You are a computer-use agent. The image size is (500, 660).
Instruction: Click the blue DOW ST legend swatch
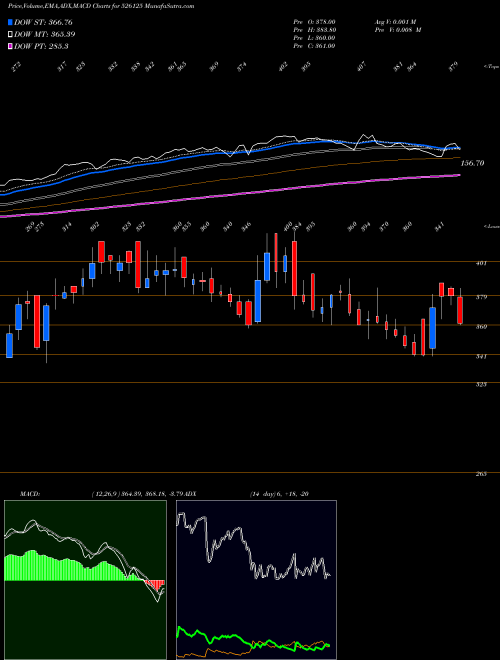[11, 23]
